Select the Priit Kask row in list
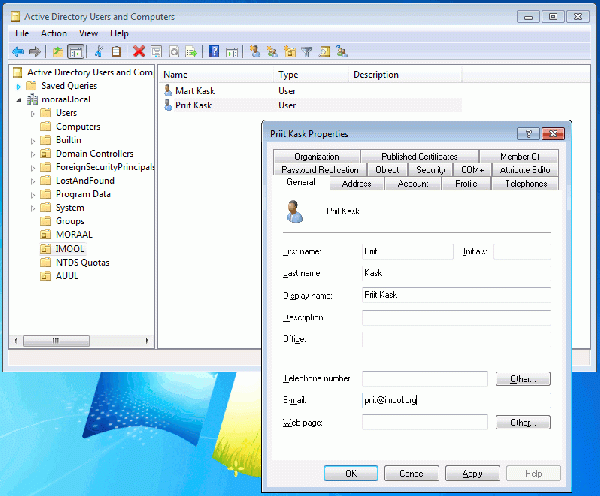Image resolution: width=600 pixels, height=496 pixels. (312, 105)
